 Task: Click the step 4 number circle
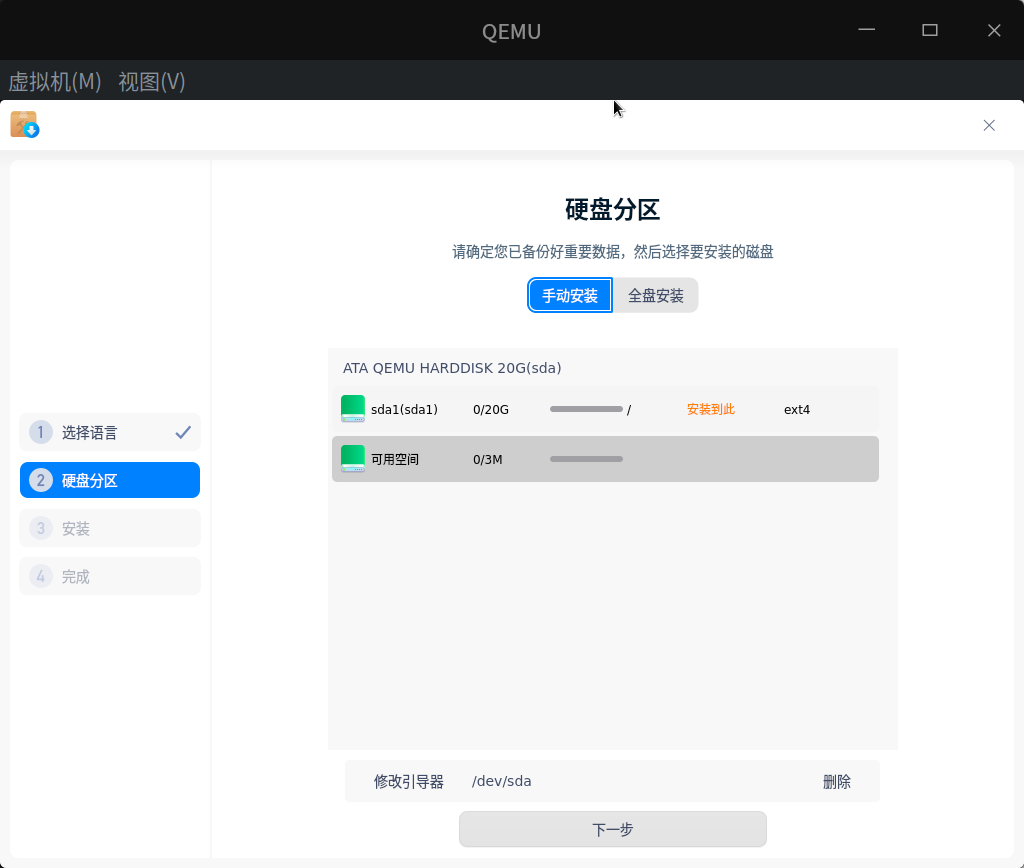pyautogui.click(x=41, y=576)
